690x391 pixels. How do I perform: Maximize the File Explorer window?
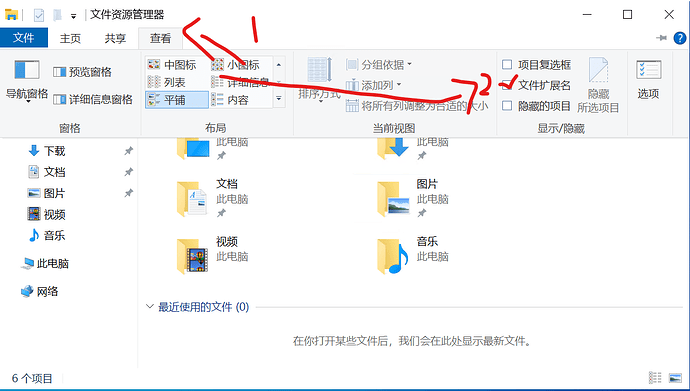point(628,15)
